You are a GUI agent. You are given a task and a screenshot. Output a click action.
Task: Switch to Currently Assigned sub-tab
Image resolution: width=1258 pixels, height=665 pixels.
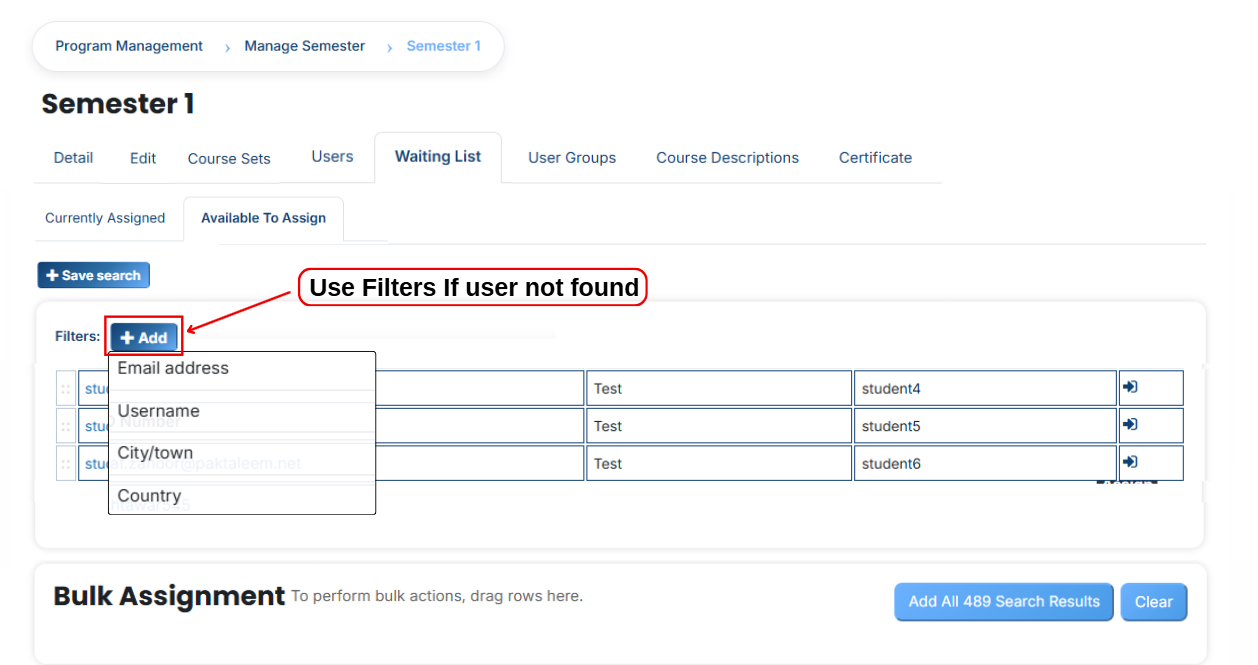coord(105,218)
